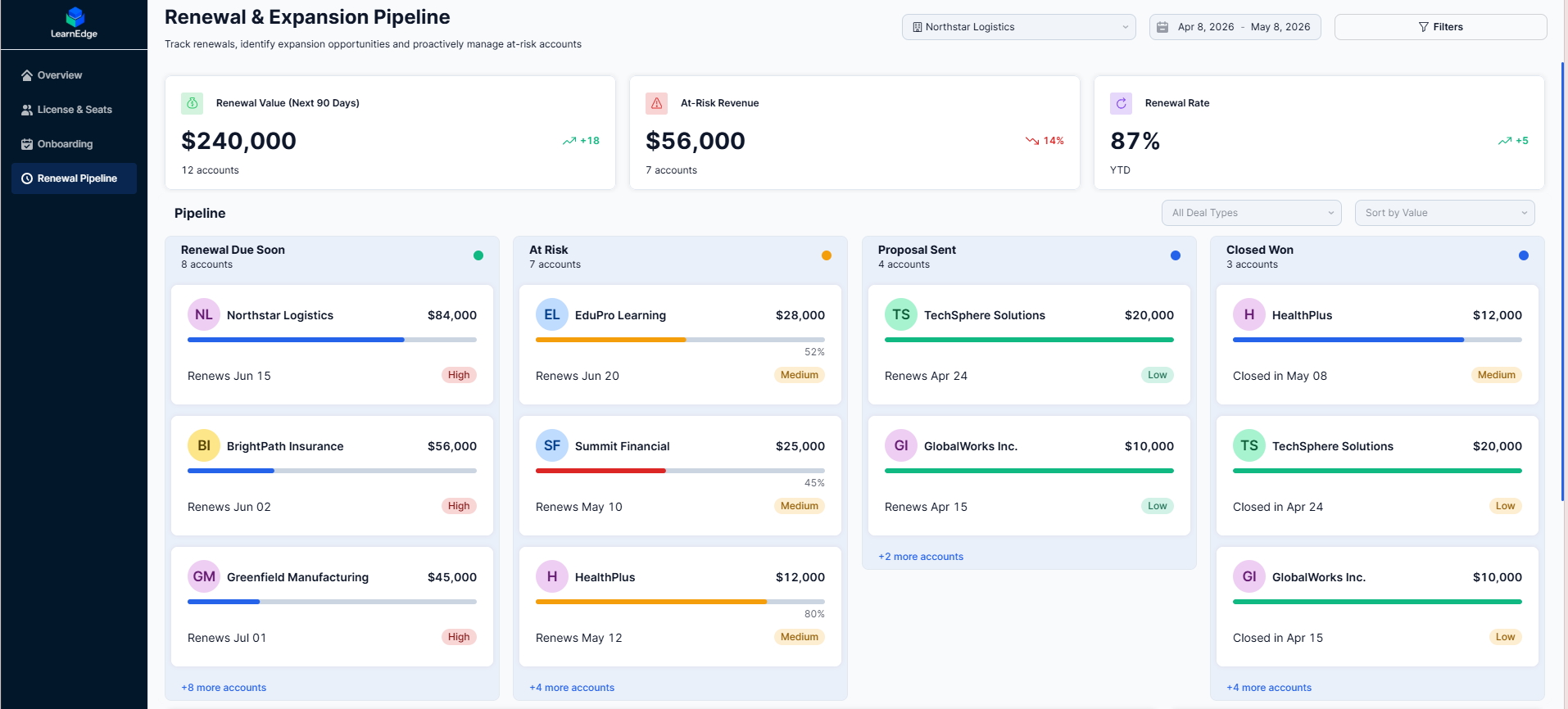Show +2 more accounts under Proposal Sent
1568x709 pixels.
tap(921, 557)
